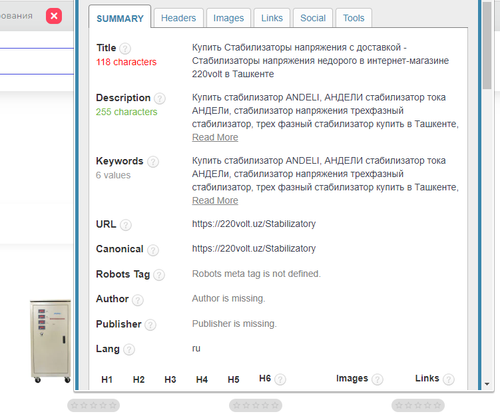
Task: Click the help icon next to Canonical
Action: click(x=153, y=250)
